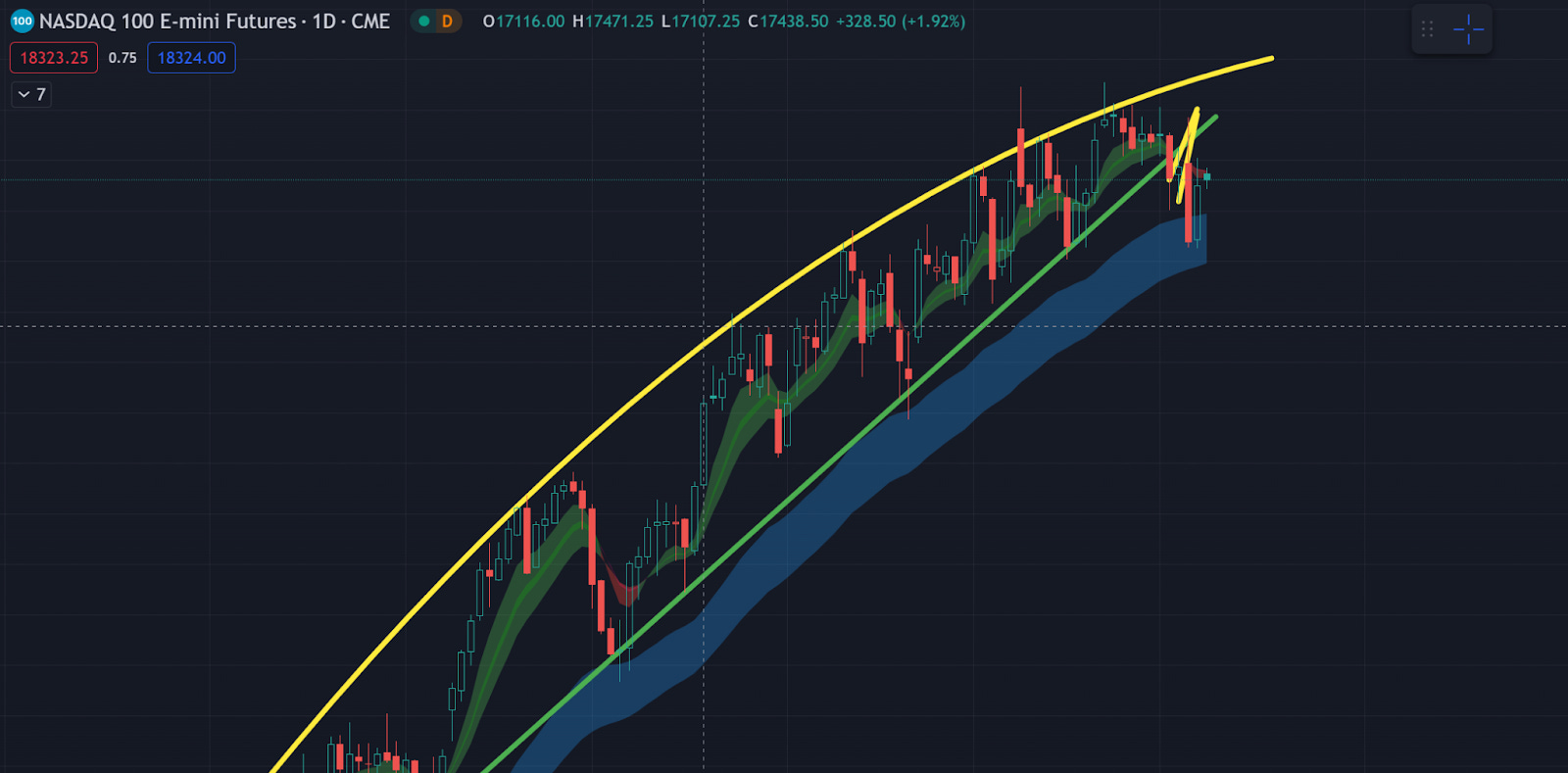Grab the floating toolbar drag handle dots
This screenshot has height=773, width=1568.
point(1427,29)
